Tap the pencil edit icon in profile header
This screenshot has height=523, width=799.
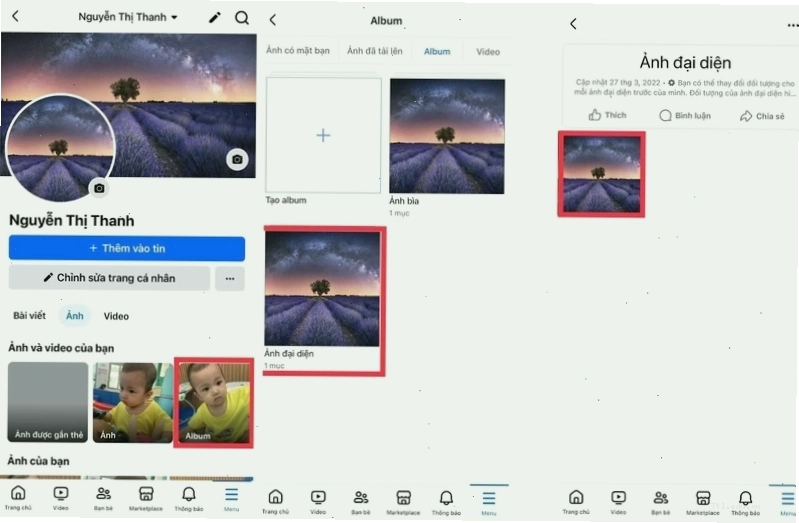(x=215, y=17)
